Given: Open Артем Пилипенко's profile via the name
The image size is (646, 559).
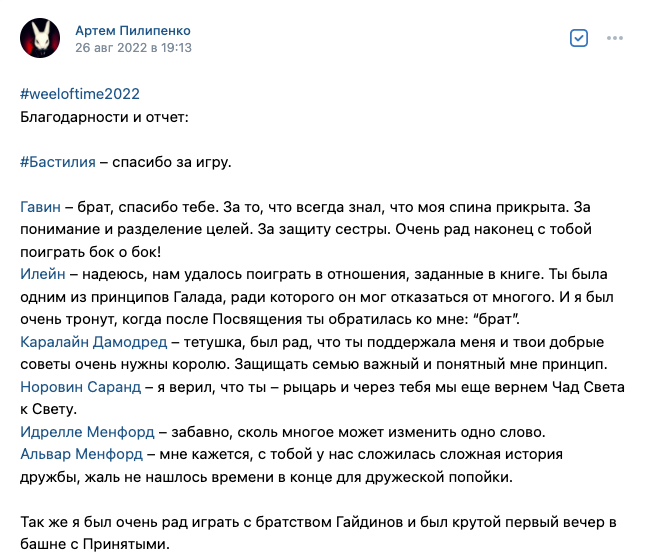Looking at the screenshot, I should [x=132, y=31].
